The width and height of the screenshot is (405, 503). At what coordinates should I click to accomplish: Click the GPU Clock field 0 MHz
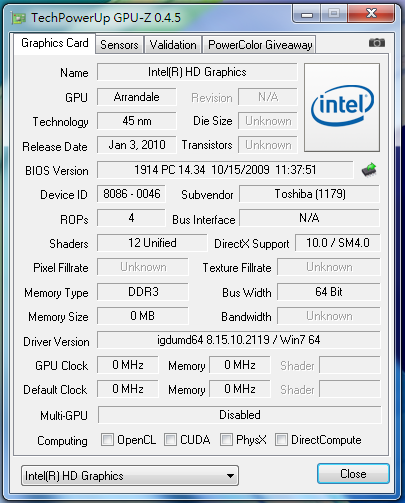pos(128,365)
